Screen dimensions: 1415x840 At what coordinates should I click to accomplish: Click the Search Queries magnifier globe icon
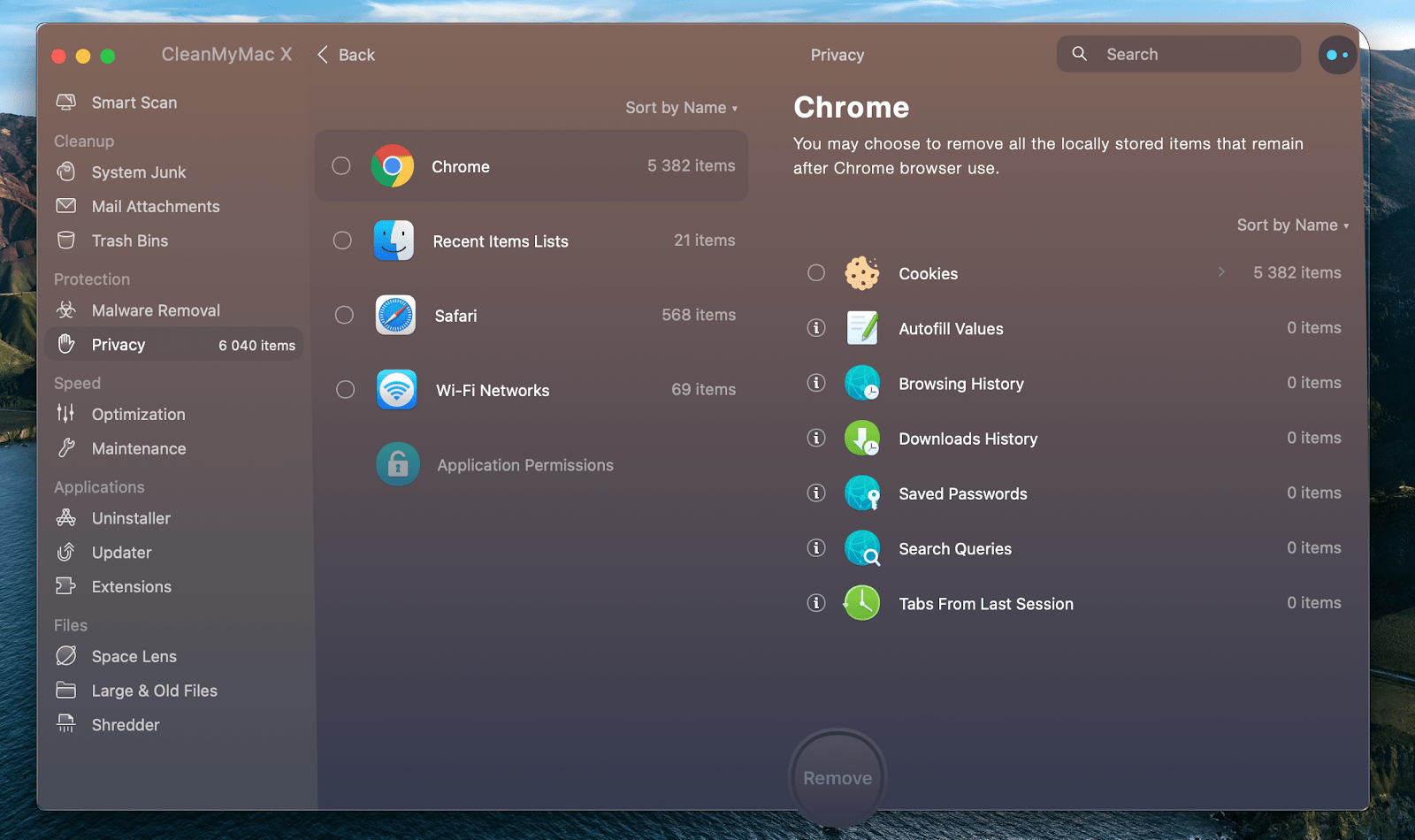(862, 548)
